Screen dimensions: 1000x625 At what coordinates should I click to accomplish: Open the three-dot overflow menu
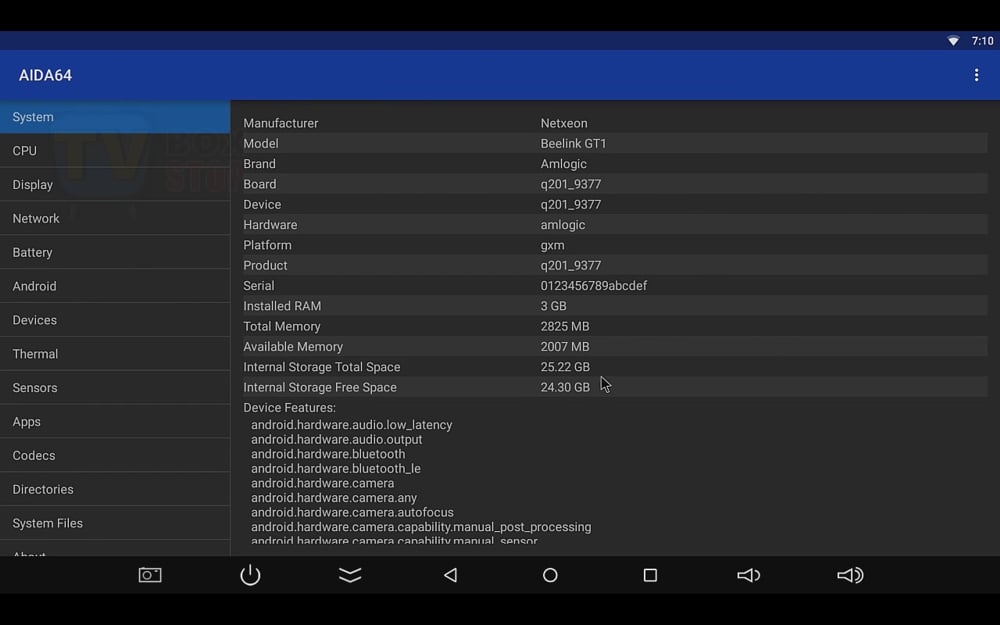976,75
